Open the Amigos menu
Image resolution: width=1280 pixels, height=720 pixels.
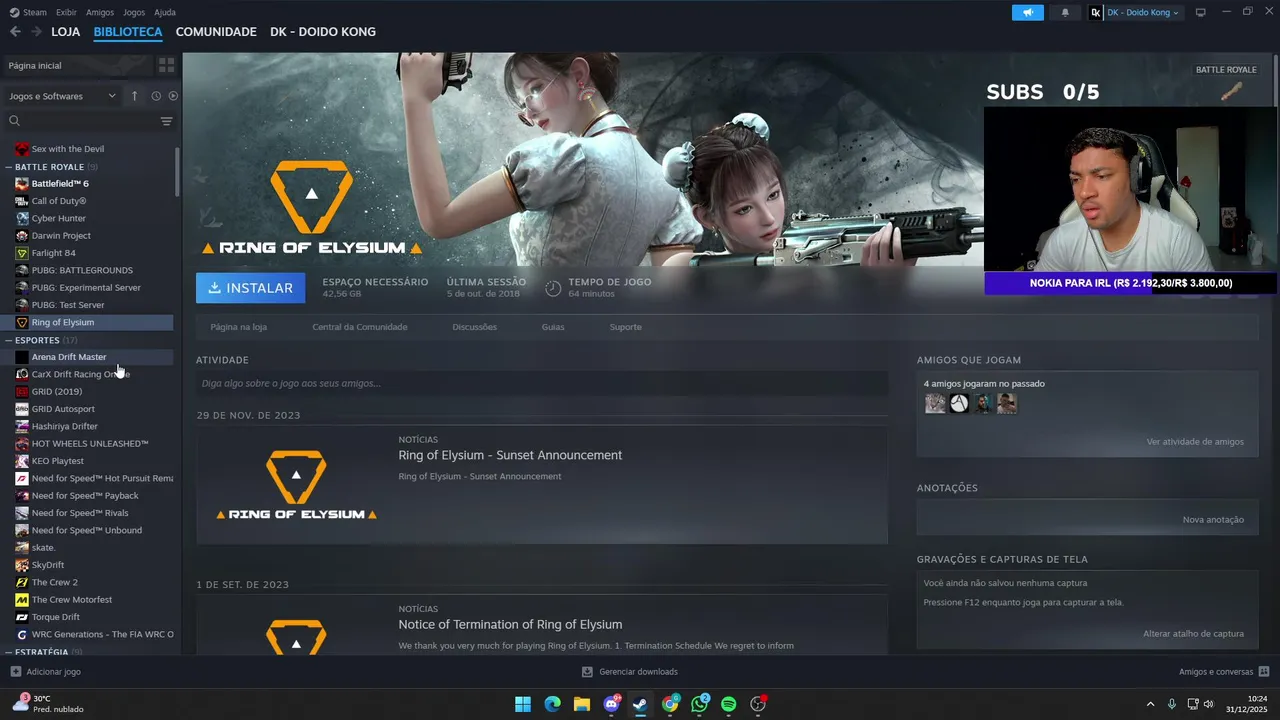coord(100,12)
